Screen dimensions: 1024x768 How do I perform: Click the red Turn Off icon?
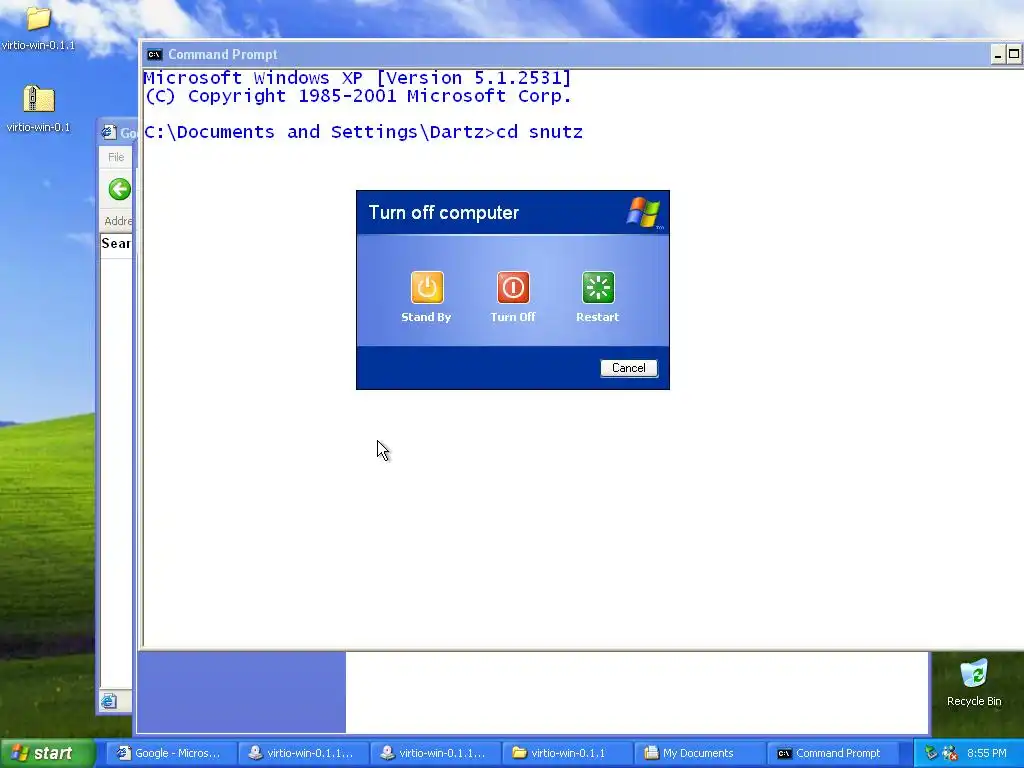pyautogui.click(x=513, y=287)
